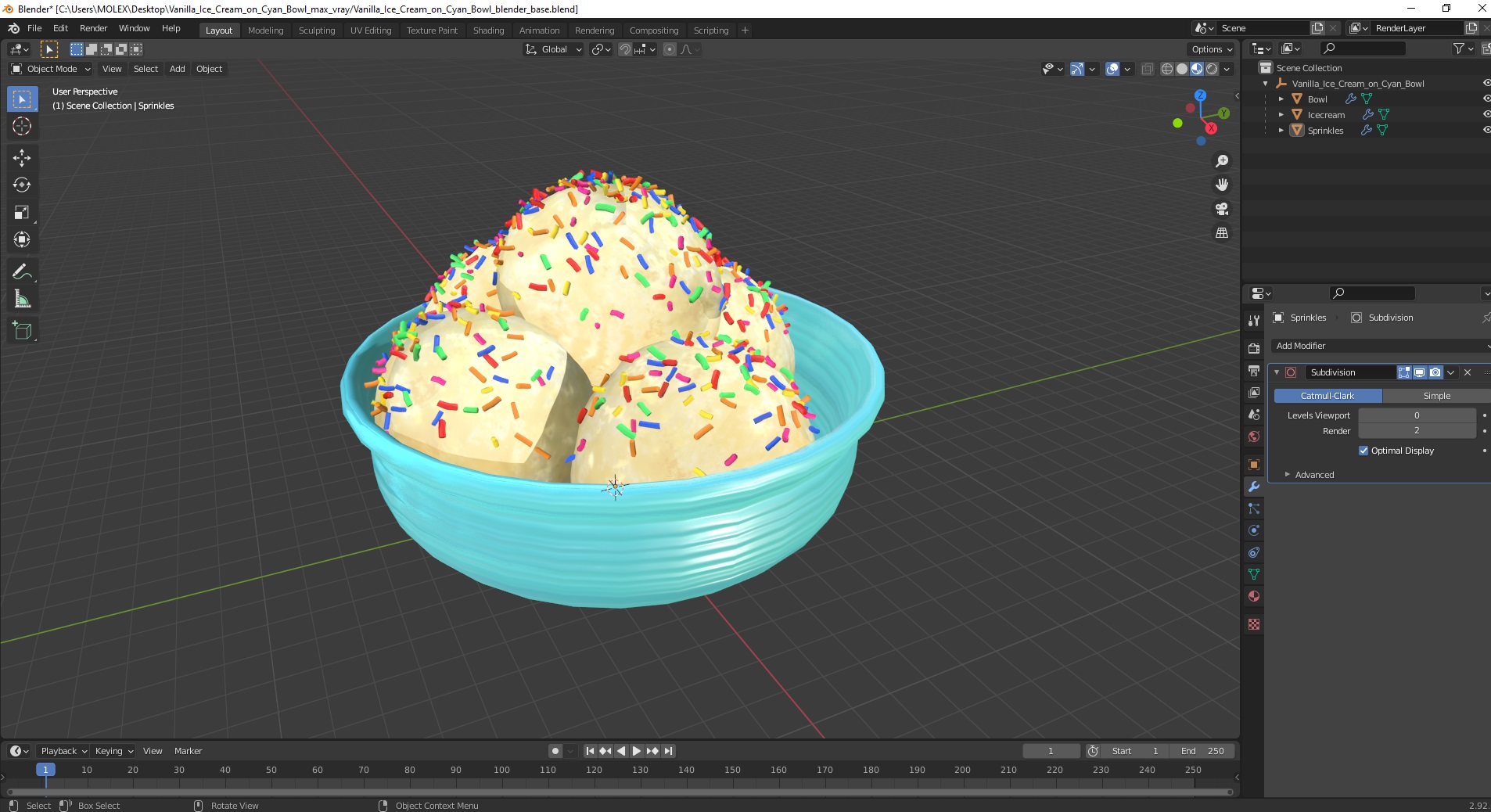Switch to the Shading workspace tab
This screenshot has width=1491, height=812.
click(x=488, y=31)
